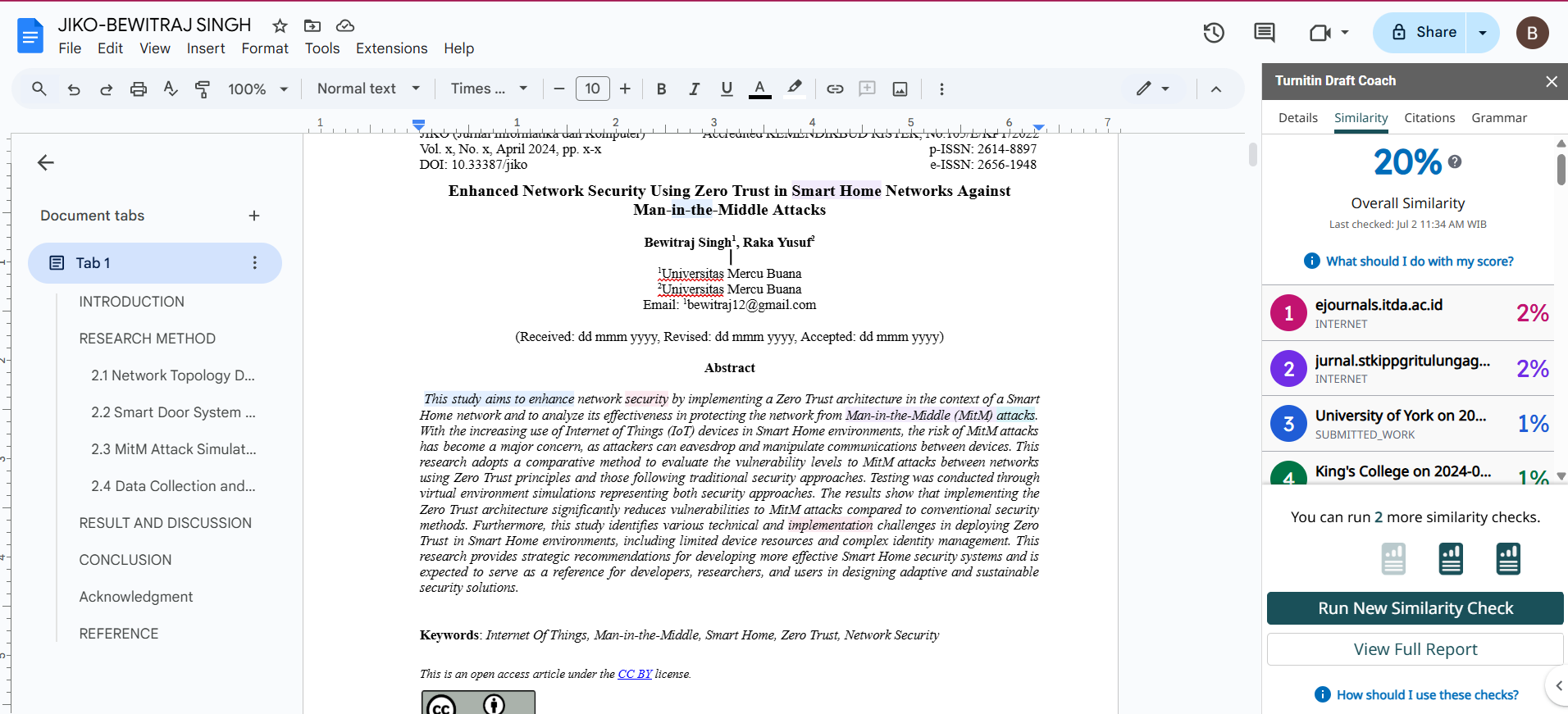The height and width of the screenshot is (714, 1568).
Task: Toggle underline formatting
Action: [x=727, y=89]
